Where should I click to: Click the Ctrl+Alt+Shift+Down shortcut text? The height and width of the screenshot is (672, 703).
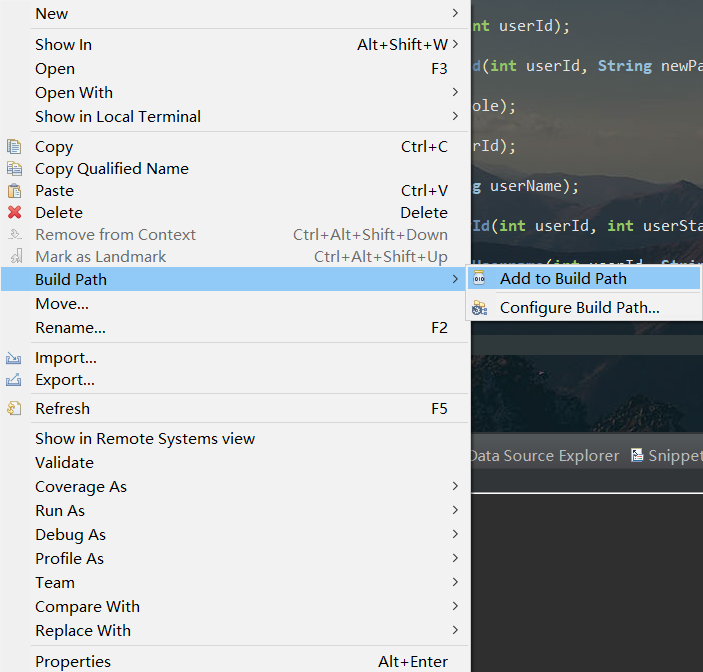[x=370, y=234]
